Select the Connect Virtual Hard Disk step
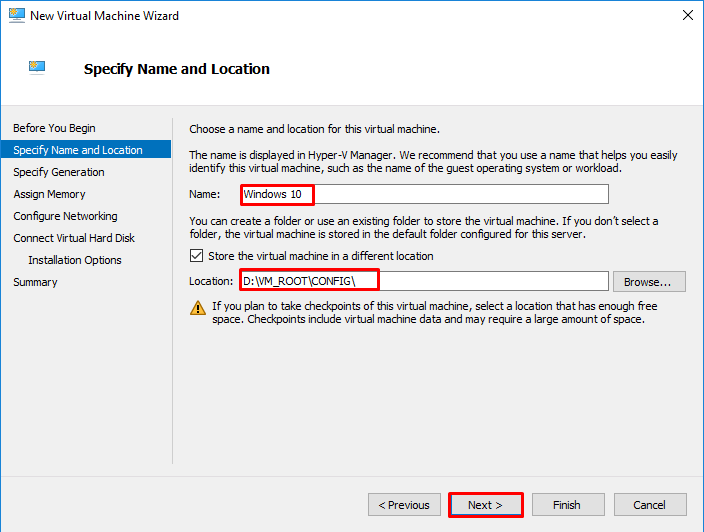Image resolution: width=704 pixels, height=532 pixels. coord(74,238)
